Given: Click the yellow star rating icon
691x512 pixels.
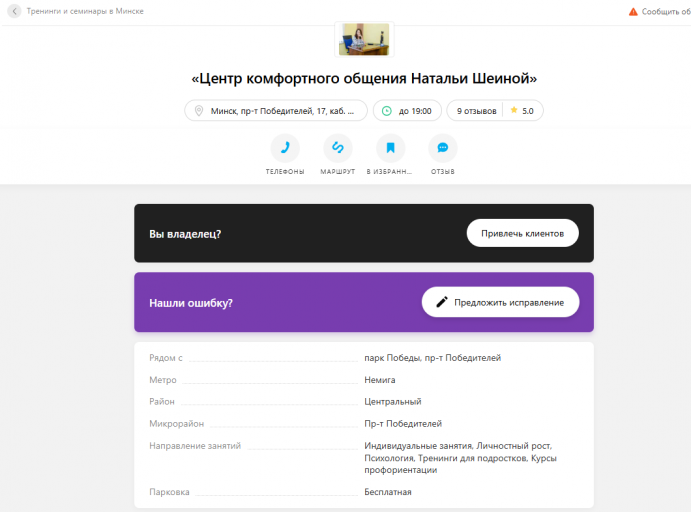Looking at the screenshot, I should (x=513, y=110).
